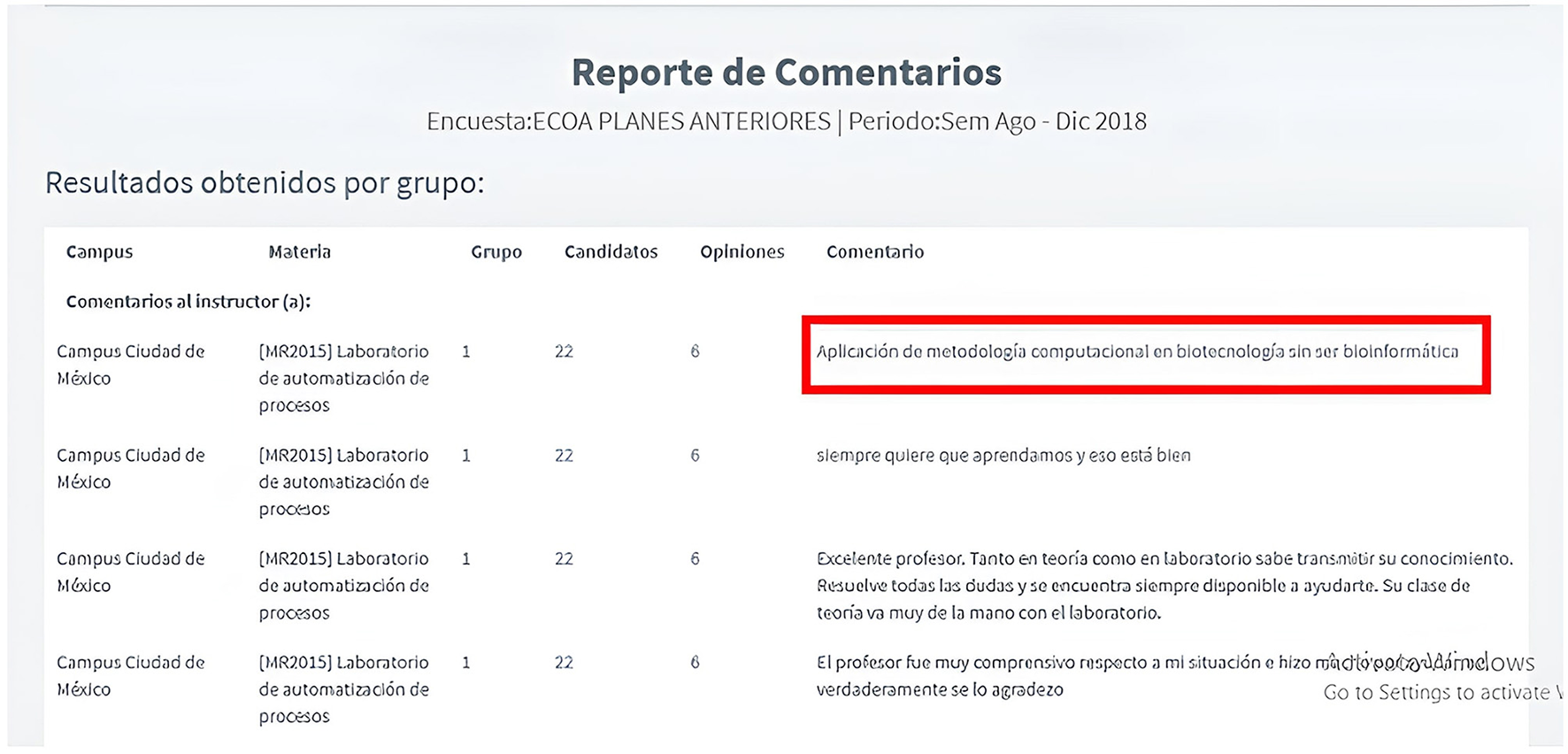The height and width of the screenshot is (754, 1568).
Task: Click the Comentario column header
Action: point(874,252)
